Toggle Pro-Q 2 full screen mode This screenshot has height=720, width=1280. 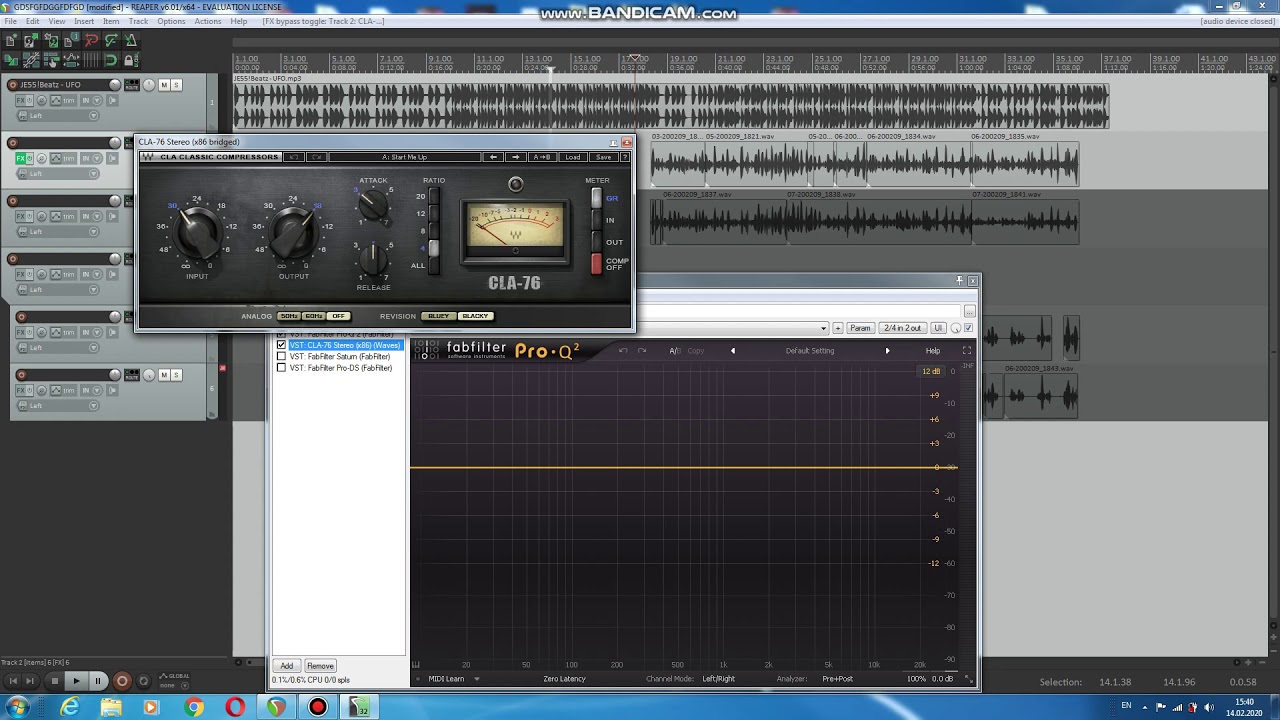[966, 351]
